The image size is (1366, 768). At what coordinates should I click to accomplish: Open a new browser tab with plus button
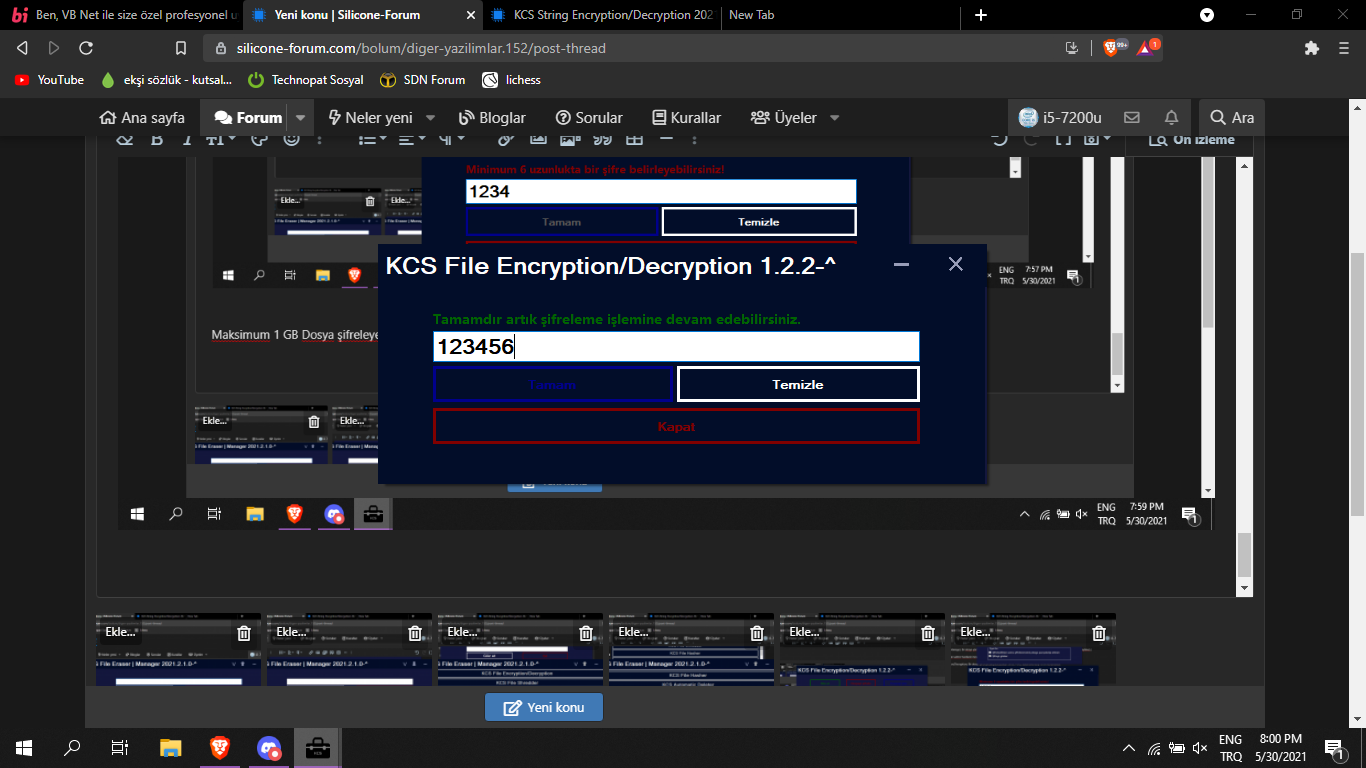[981, 15]
